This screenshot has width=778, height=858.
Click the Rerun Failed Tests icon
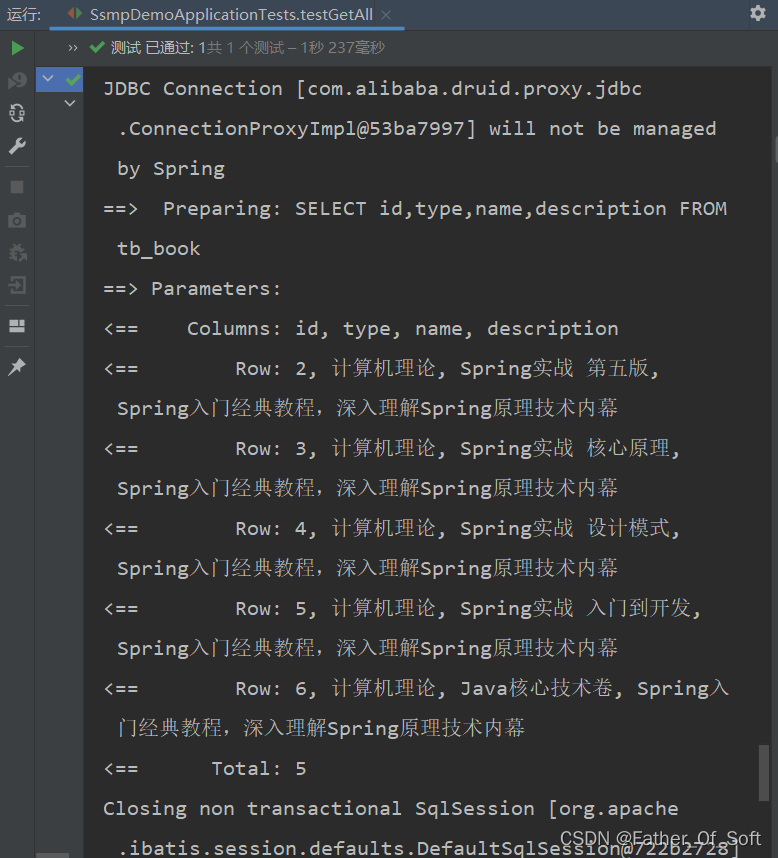coord(17,80)
